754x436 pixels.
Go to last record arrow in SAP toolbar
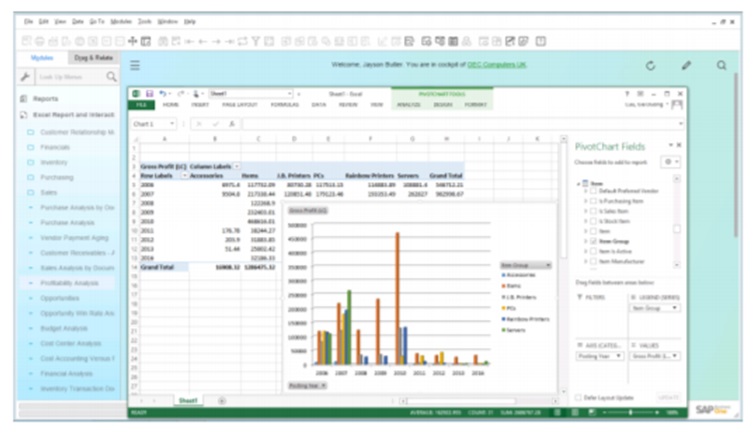pyautogui.click(x=229, y=41)
